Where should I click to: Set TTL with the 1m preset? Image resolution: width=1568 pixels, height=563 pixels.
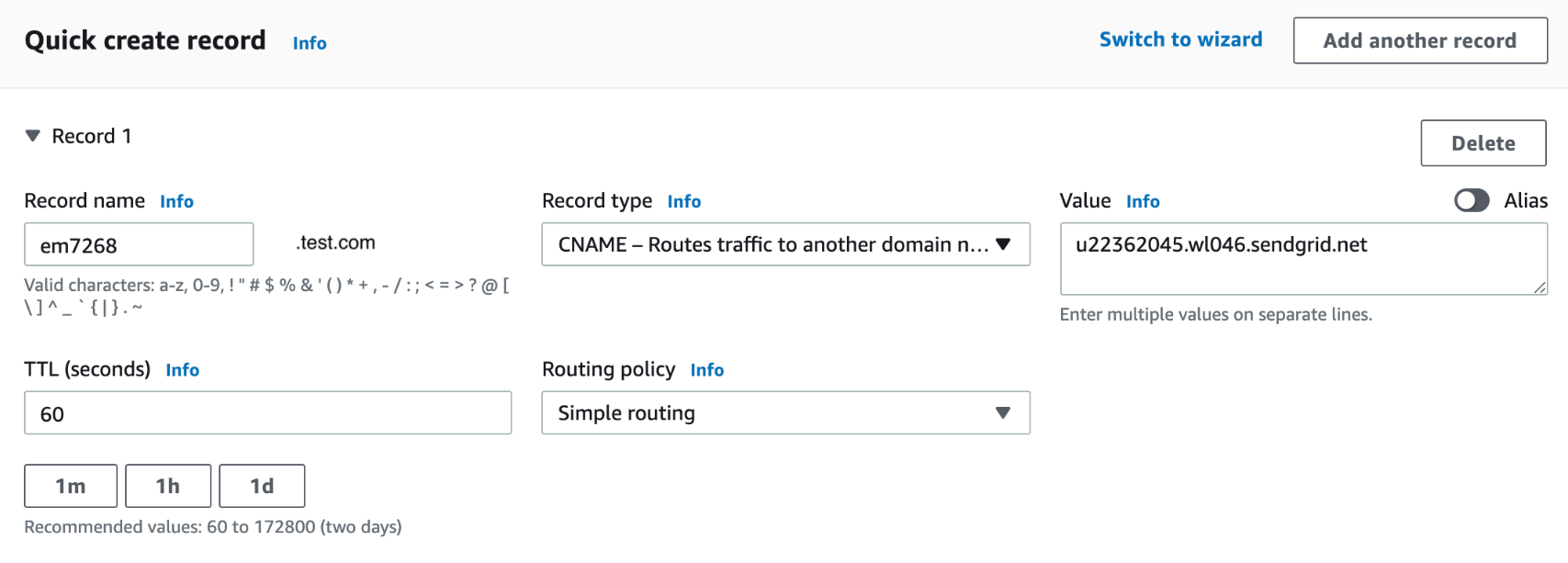click(x=71, y=486)
